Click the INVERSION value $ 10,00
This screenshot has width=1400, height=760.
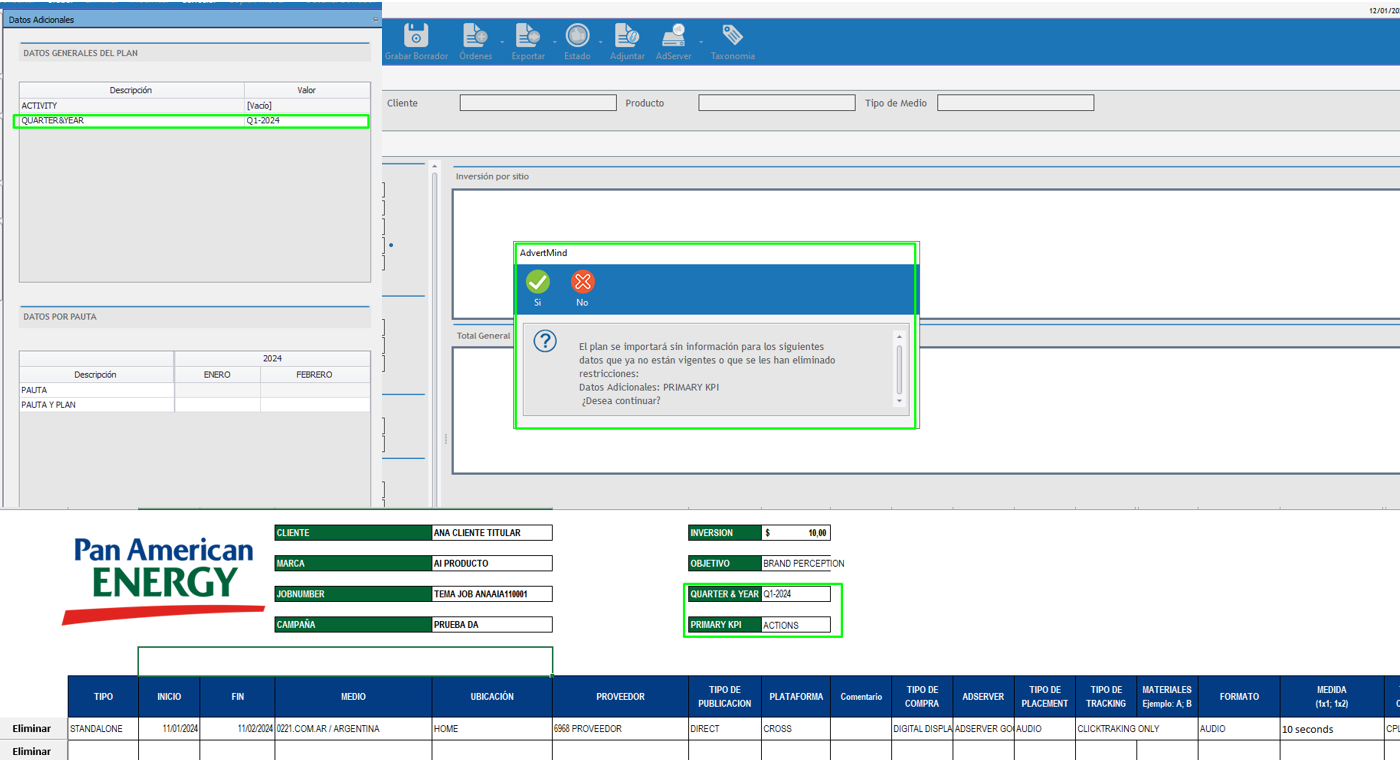pyautogui.click(x=795, y=533)
